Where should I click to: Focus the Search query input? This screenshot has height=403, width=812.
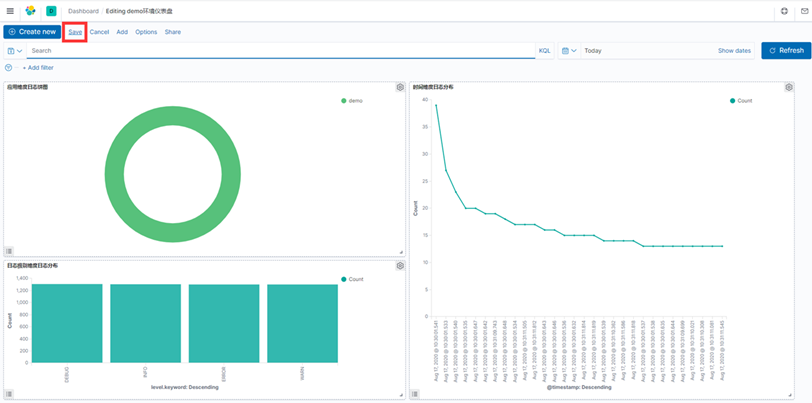point(281,51)
